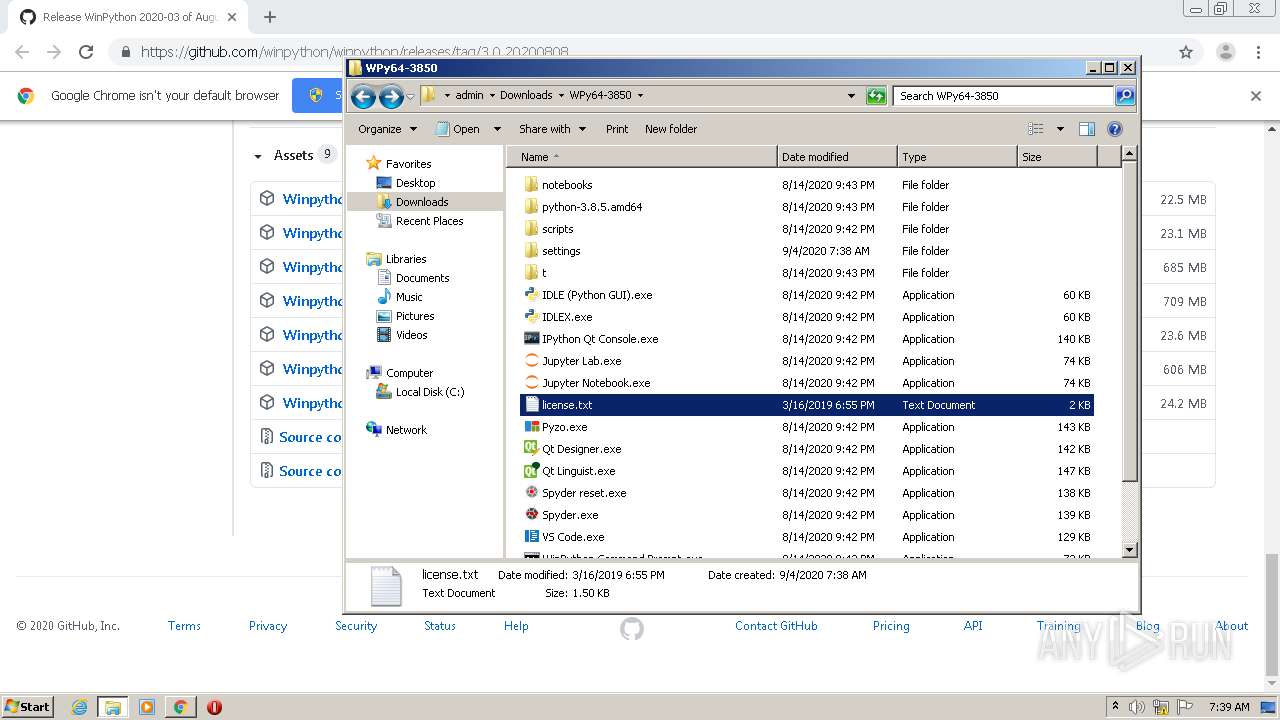Image resolution: width=1280 pixels, height=720 pixels.
Task: Select Spyder reset.exe
Action: (584, 493)
